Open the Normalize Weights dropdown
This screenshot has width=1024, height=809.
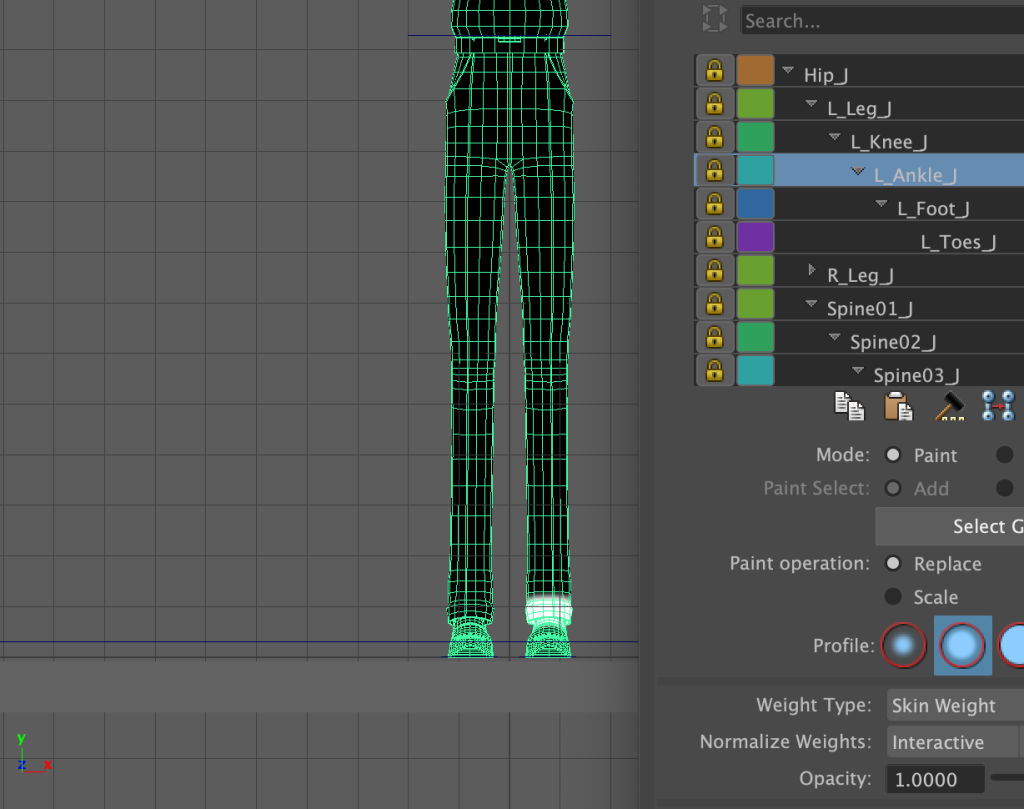(x=950, y=742)
